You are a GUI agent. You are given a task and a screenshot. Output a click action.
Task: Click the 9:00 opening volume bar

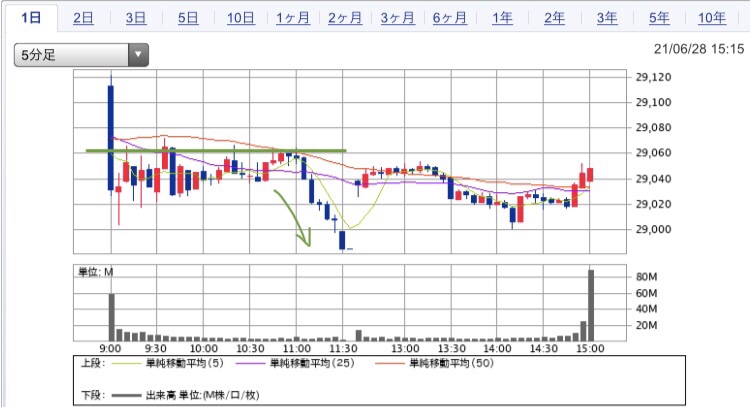pos(111,317)
